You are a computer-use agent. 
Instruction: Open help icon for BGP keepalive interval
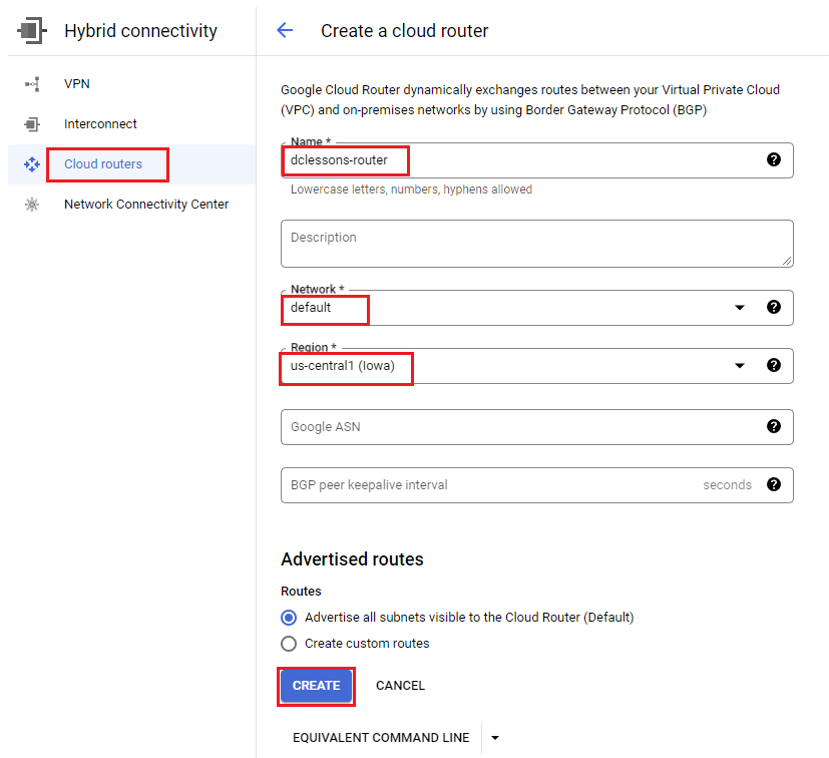coord(773,485)
